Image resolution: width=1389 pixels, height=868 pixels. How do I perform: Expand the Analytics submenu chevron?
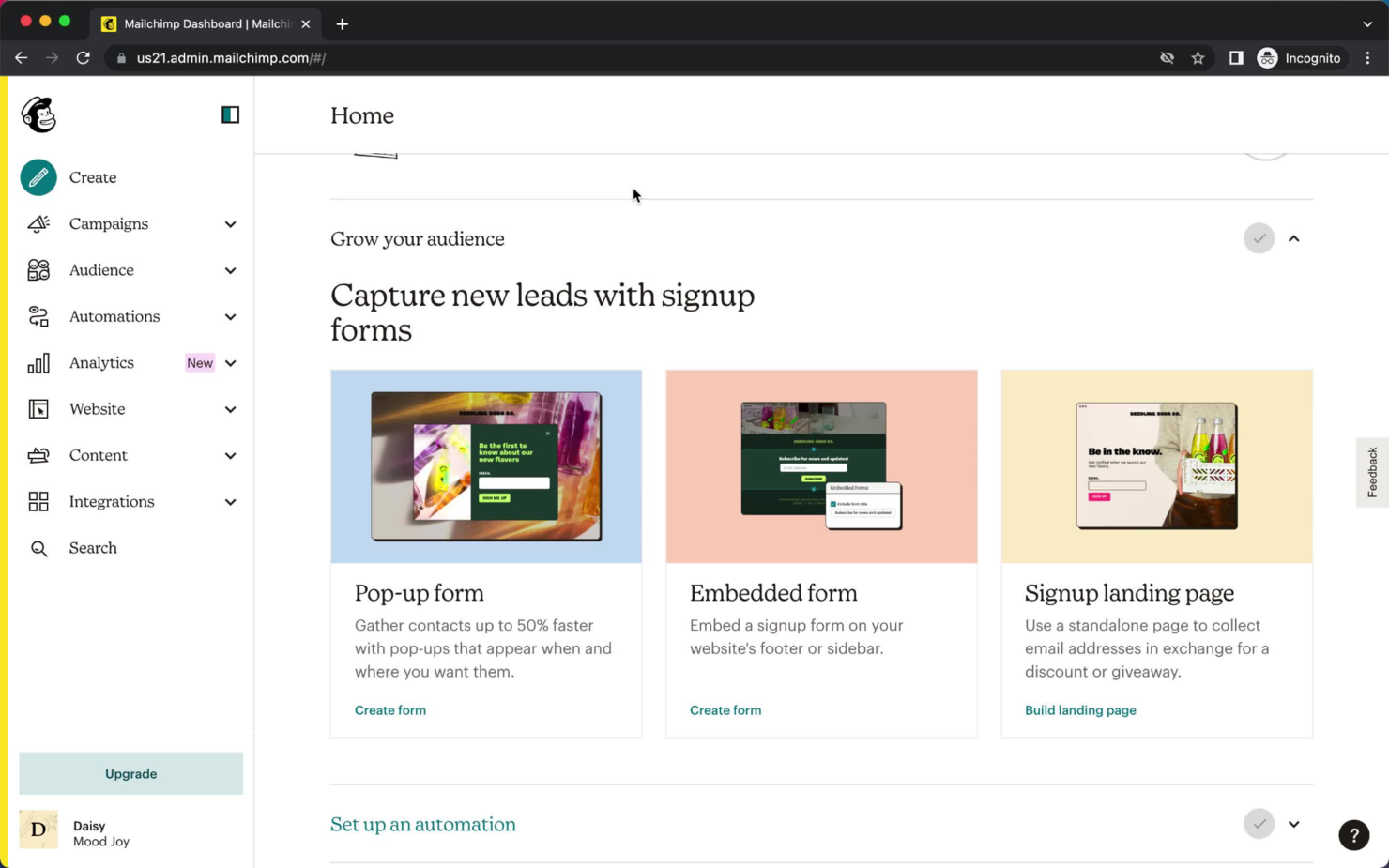[x=230, y=363]
